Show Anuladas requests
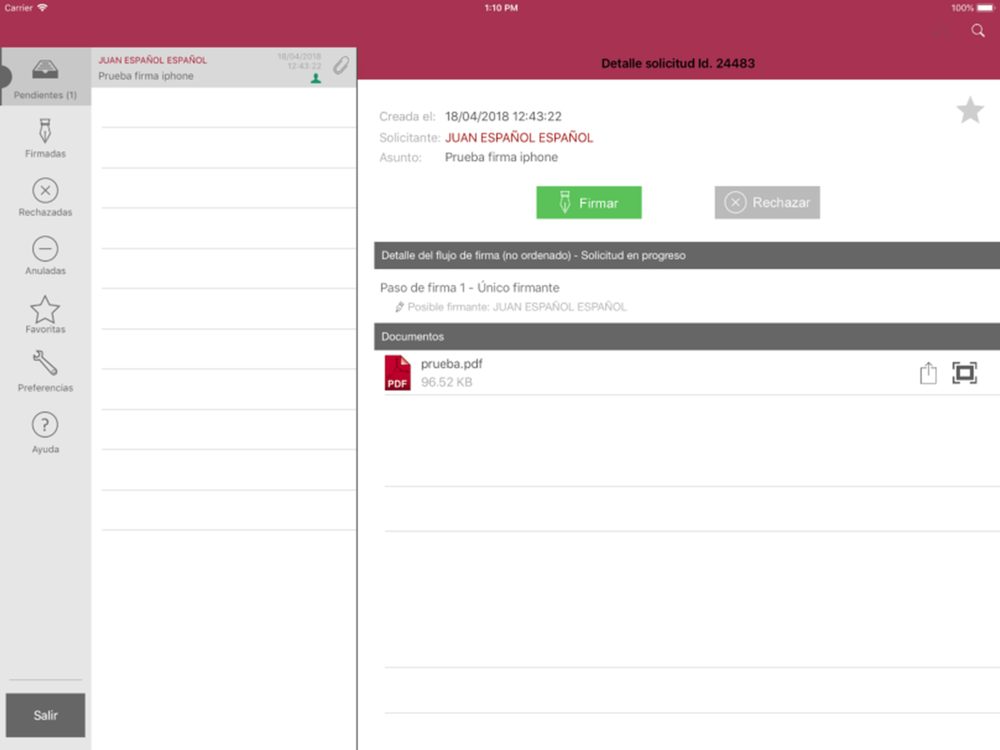The image size is (1000, 750). [x=45, y=256]
